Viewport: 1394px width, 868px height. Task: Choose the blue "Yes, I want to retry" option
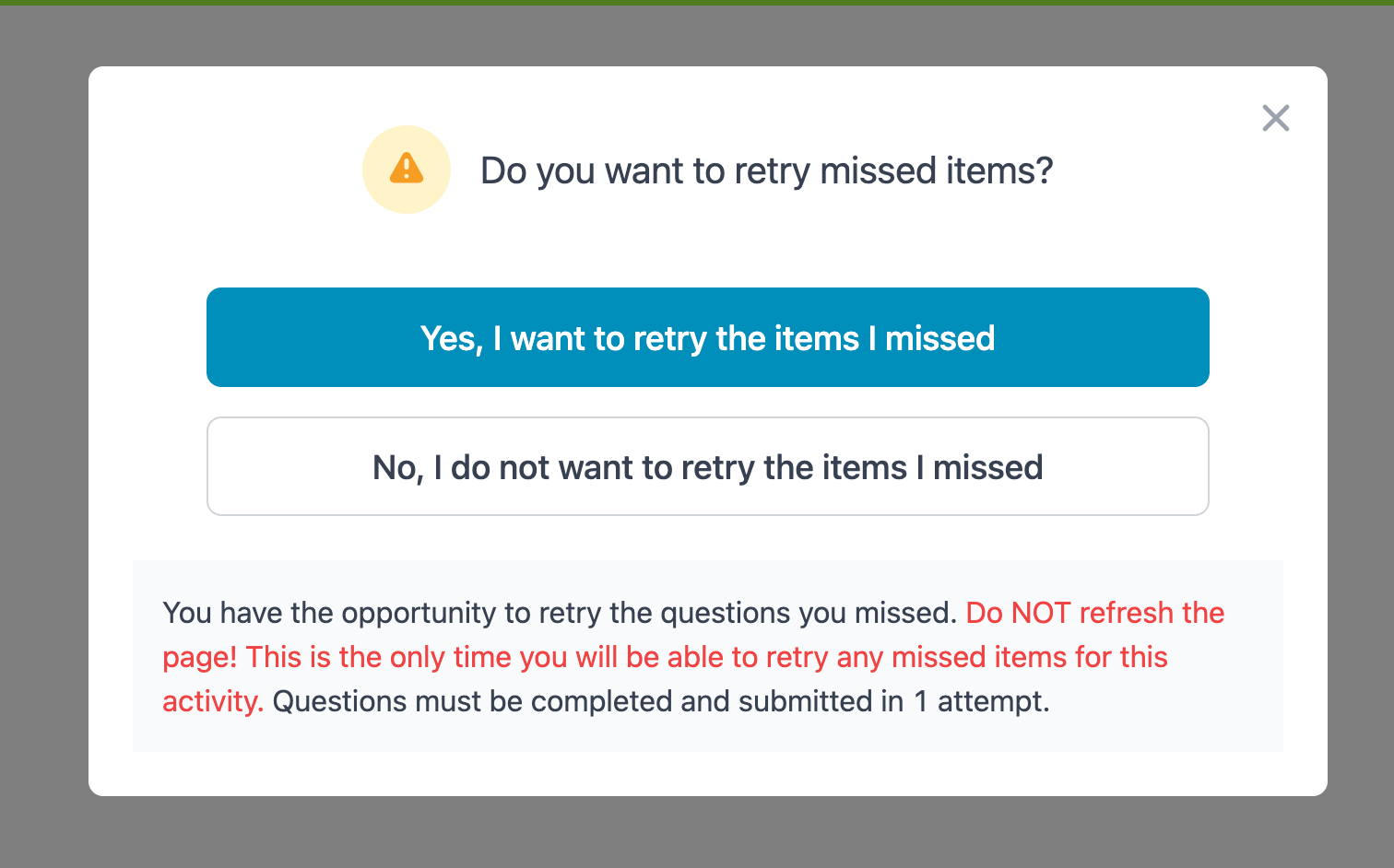pos(708,337)
